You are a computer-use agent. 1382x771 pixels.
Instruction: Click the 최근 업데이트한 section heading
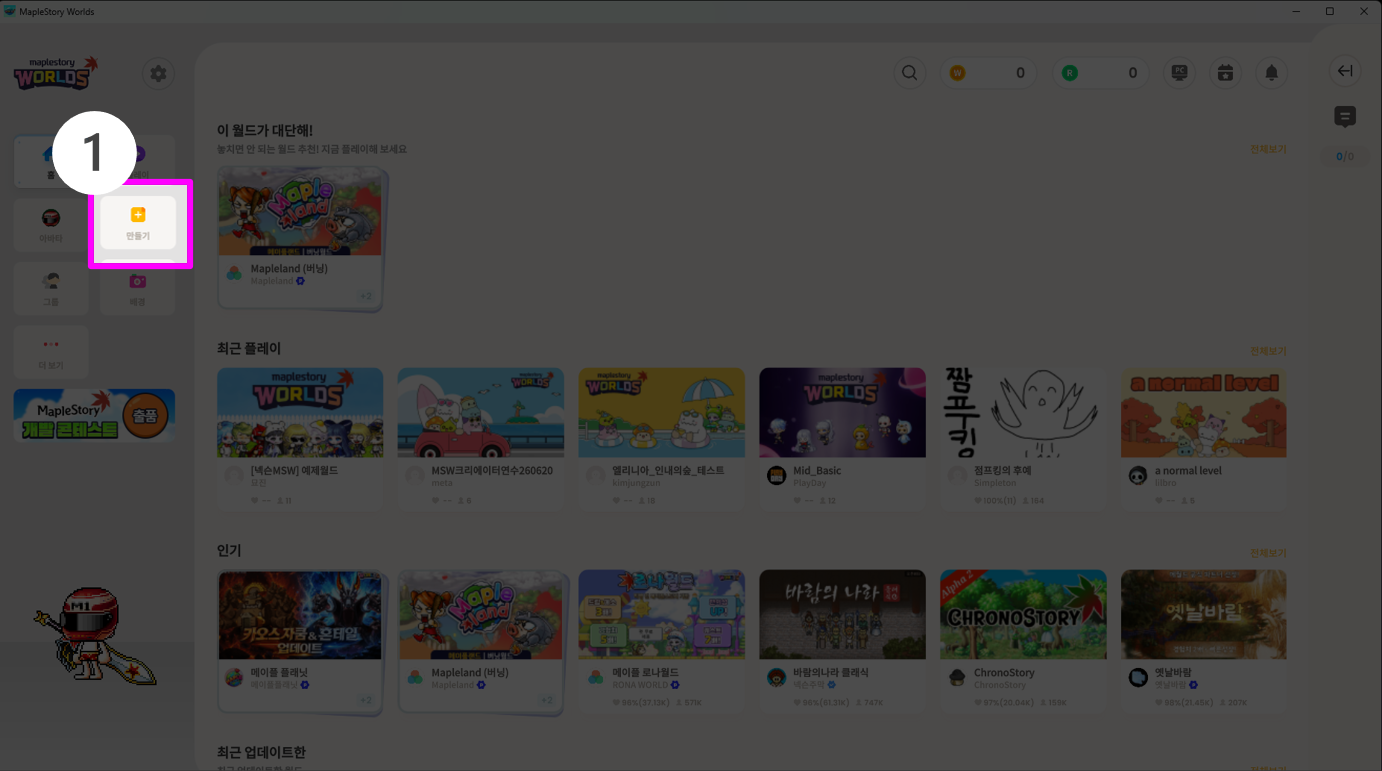click(x=262, y=752)
